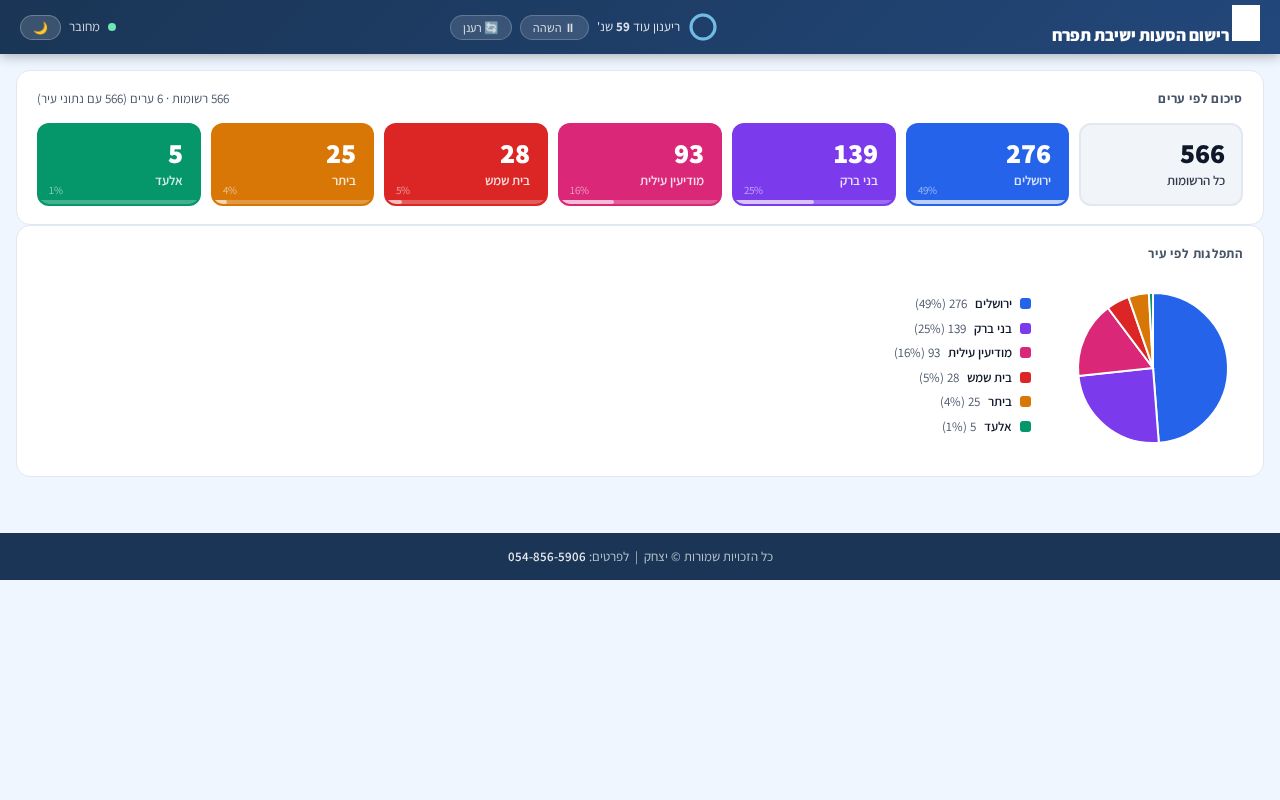This screenshot has width=1280, height=800.
Task: Click the pink מודיעין עילית legend swatch
Action: coord(1025,353)
